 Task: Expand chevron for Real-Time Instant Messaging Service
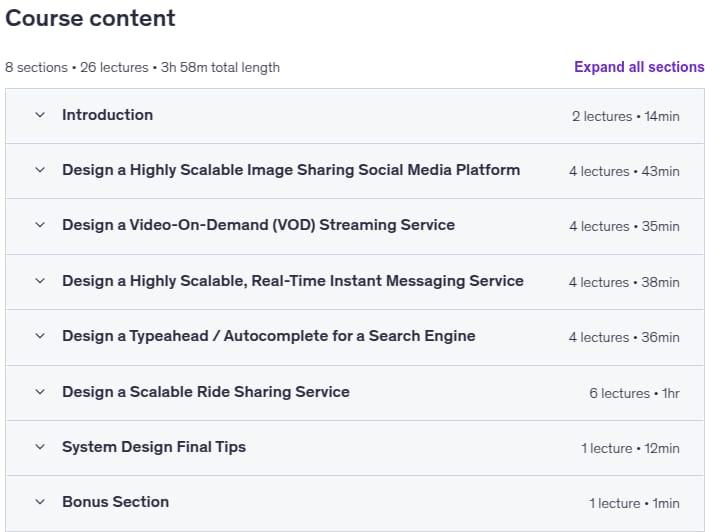(40, 281)
